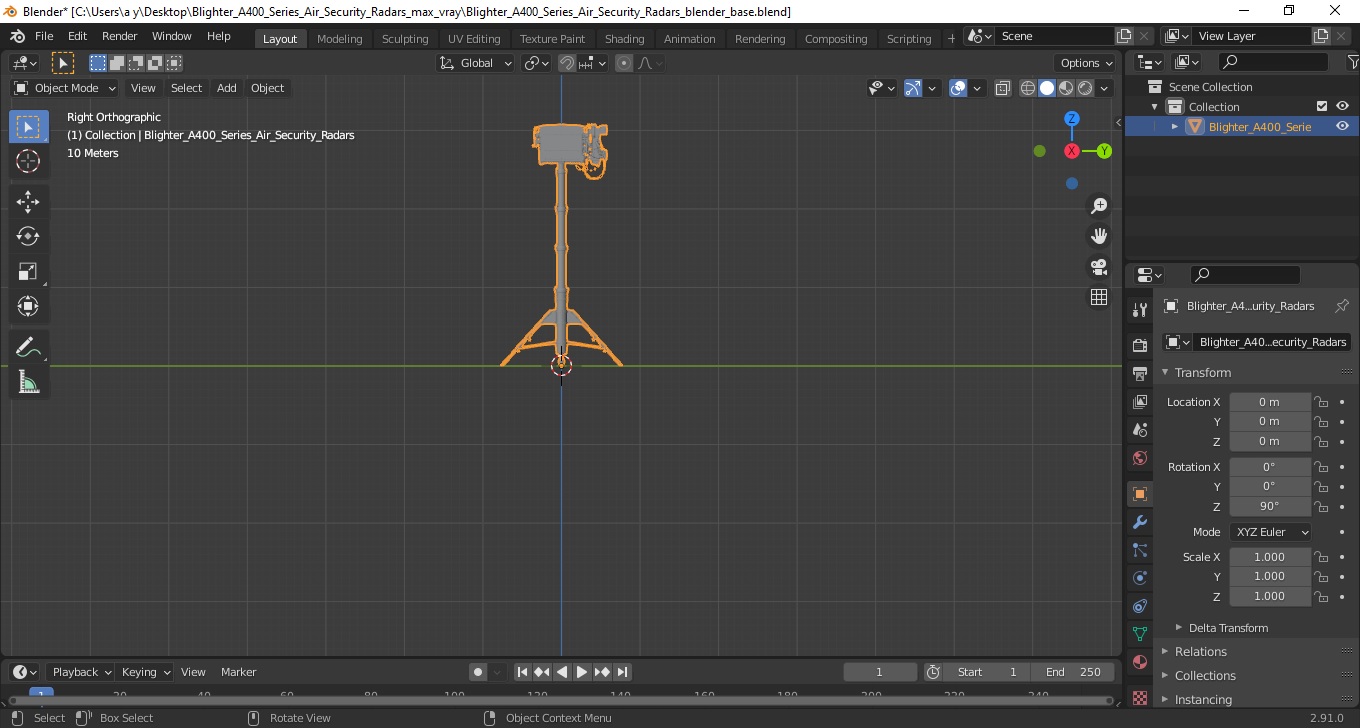Viewport: 1360px width, 728px height.
Task: Click the zoom viewport magnifier icon
Action: [1099, 206]
